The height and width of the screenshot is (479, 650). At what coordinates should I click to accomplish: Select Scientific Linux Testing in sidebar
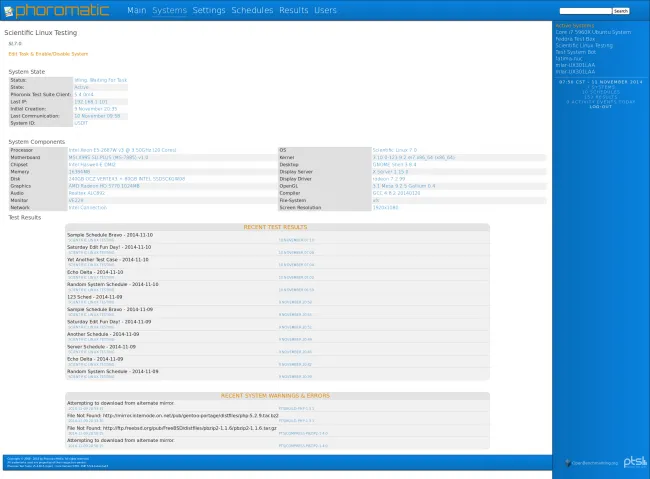pyautogui.click(x=584, y=46)
